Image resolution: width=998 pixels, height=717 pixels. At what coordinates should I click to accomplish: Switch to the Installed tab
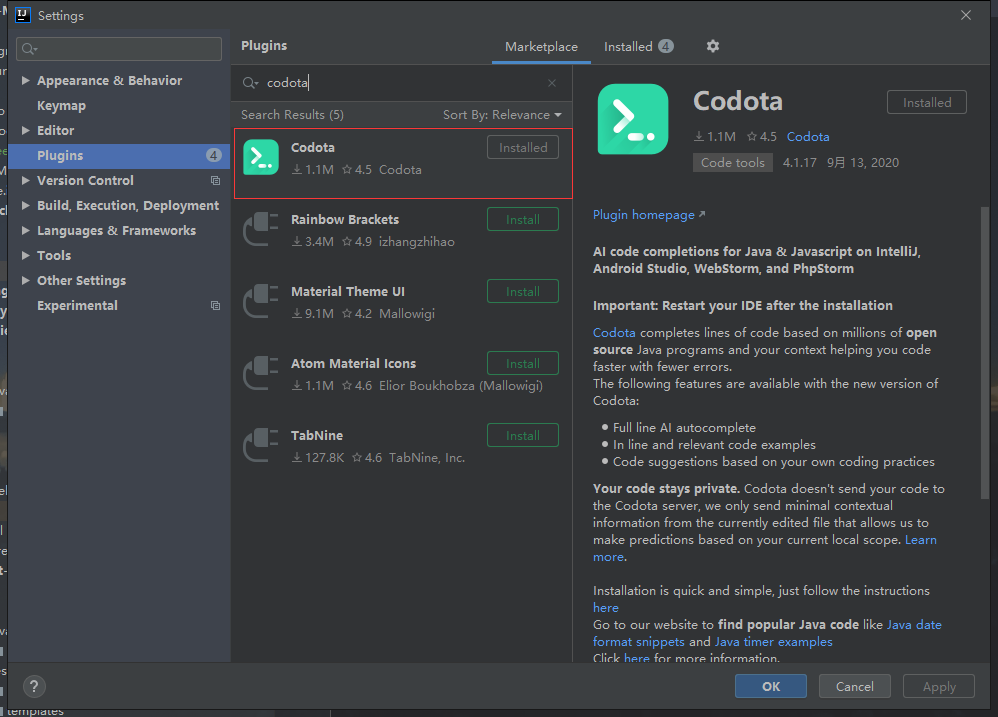pyautogui.click(x=638, y=47)
